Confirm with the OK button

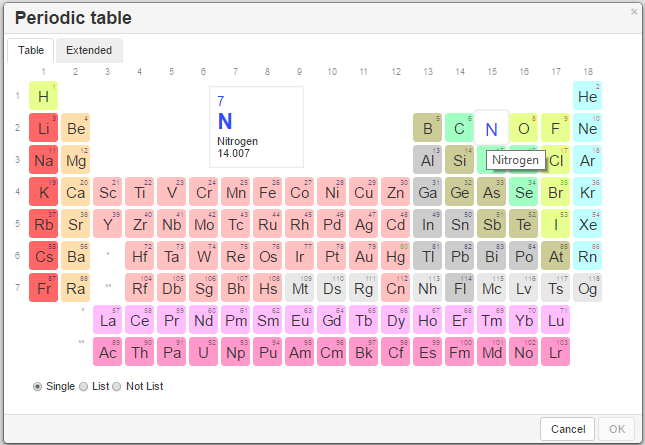point(616,428)
